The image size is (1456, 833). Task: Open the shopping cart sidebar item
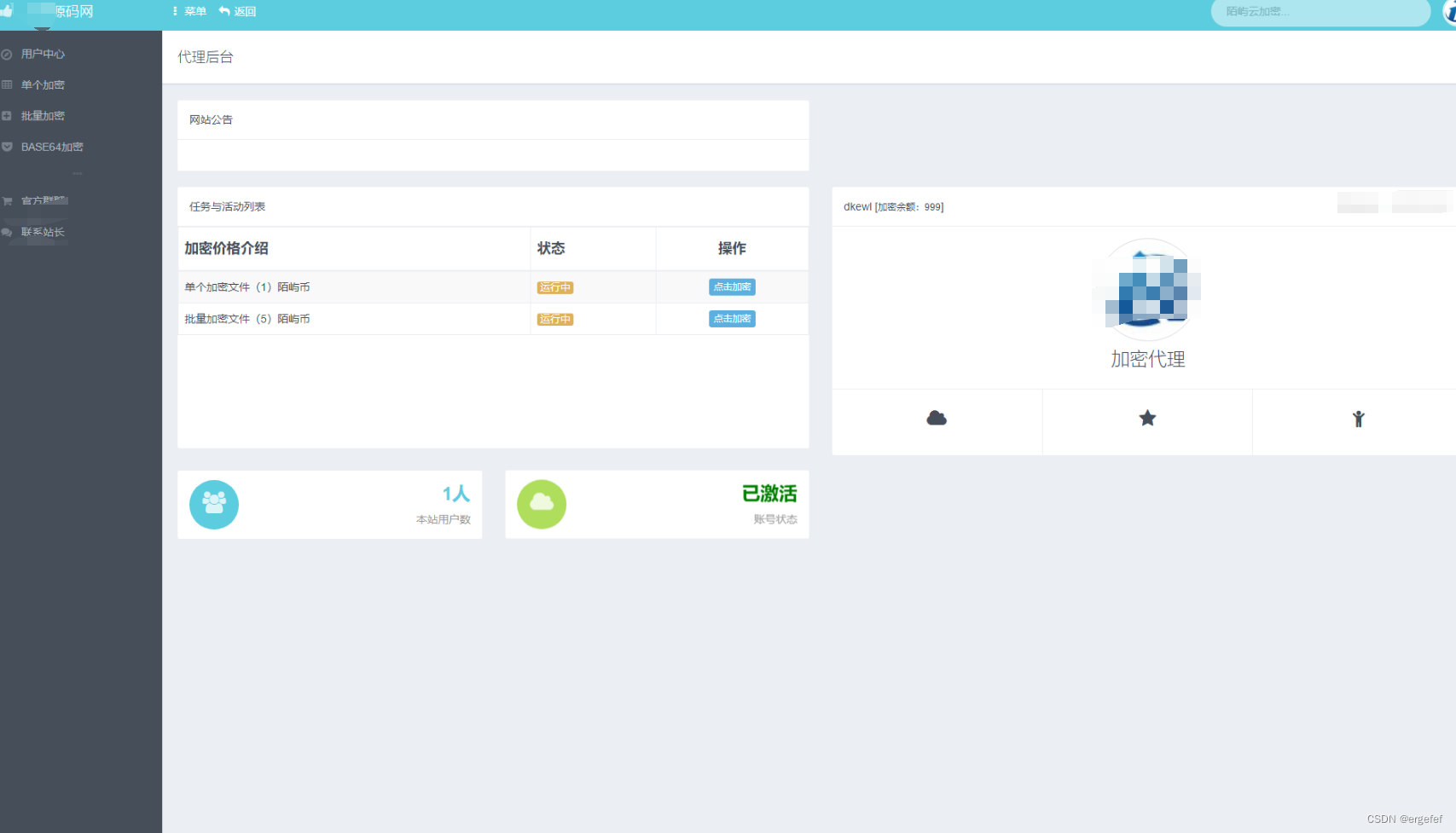[43, 201]
